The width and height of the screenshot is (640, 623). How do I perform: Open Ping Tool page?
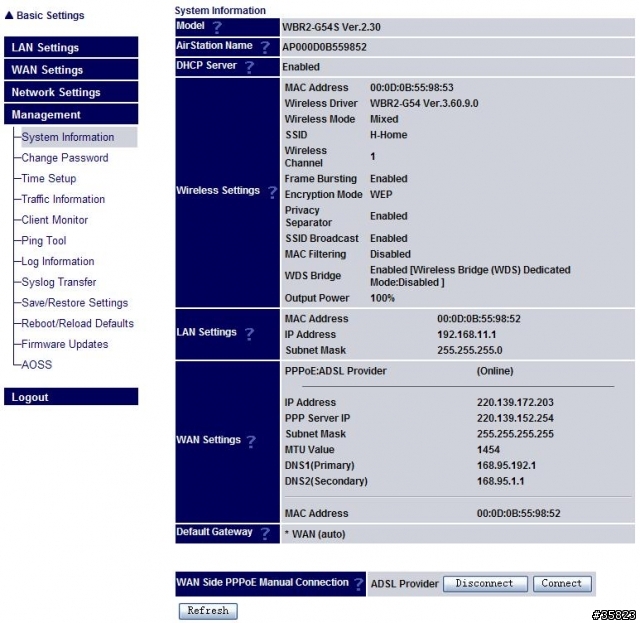(44, 241)
